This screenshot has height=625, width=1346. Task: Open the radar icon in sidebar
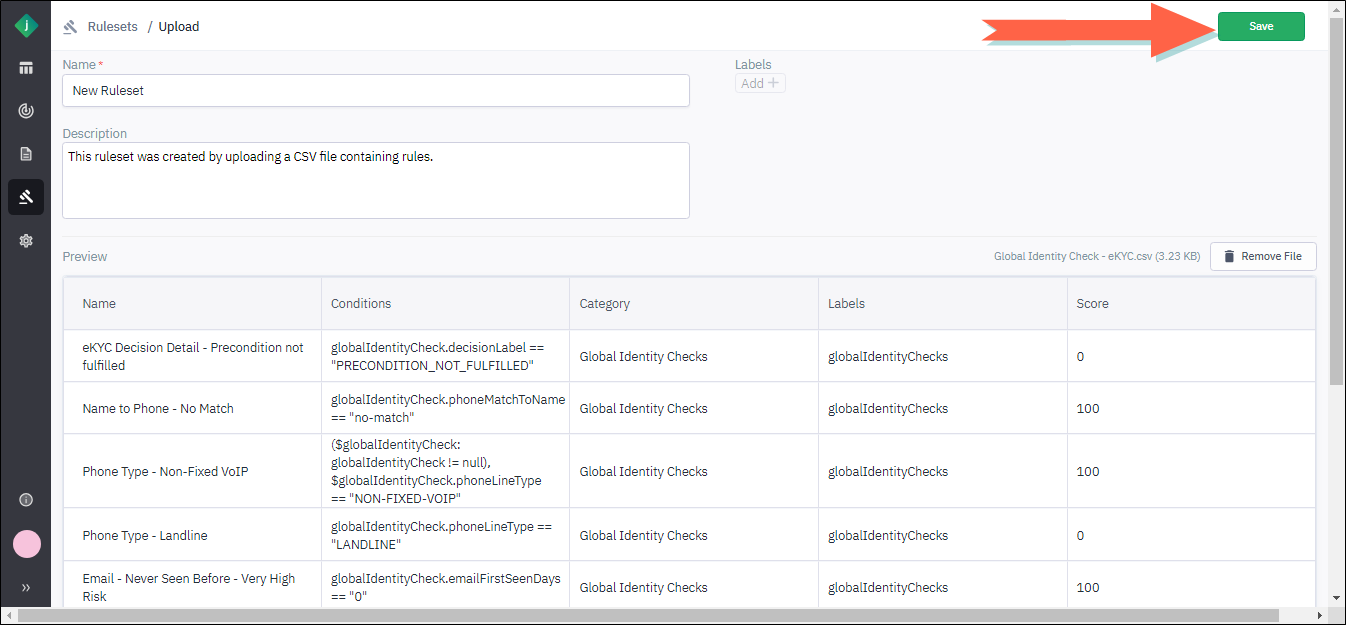(26, 111)
